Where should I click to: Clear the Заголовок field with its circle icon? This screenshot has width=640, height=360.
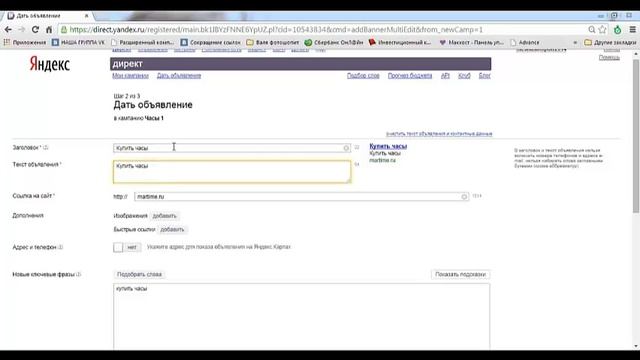coord(346,148)
